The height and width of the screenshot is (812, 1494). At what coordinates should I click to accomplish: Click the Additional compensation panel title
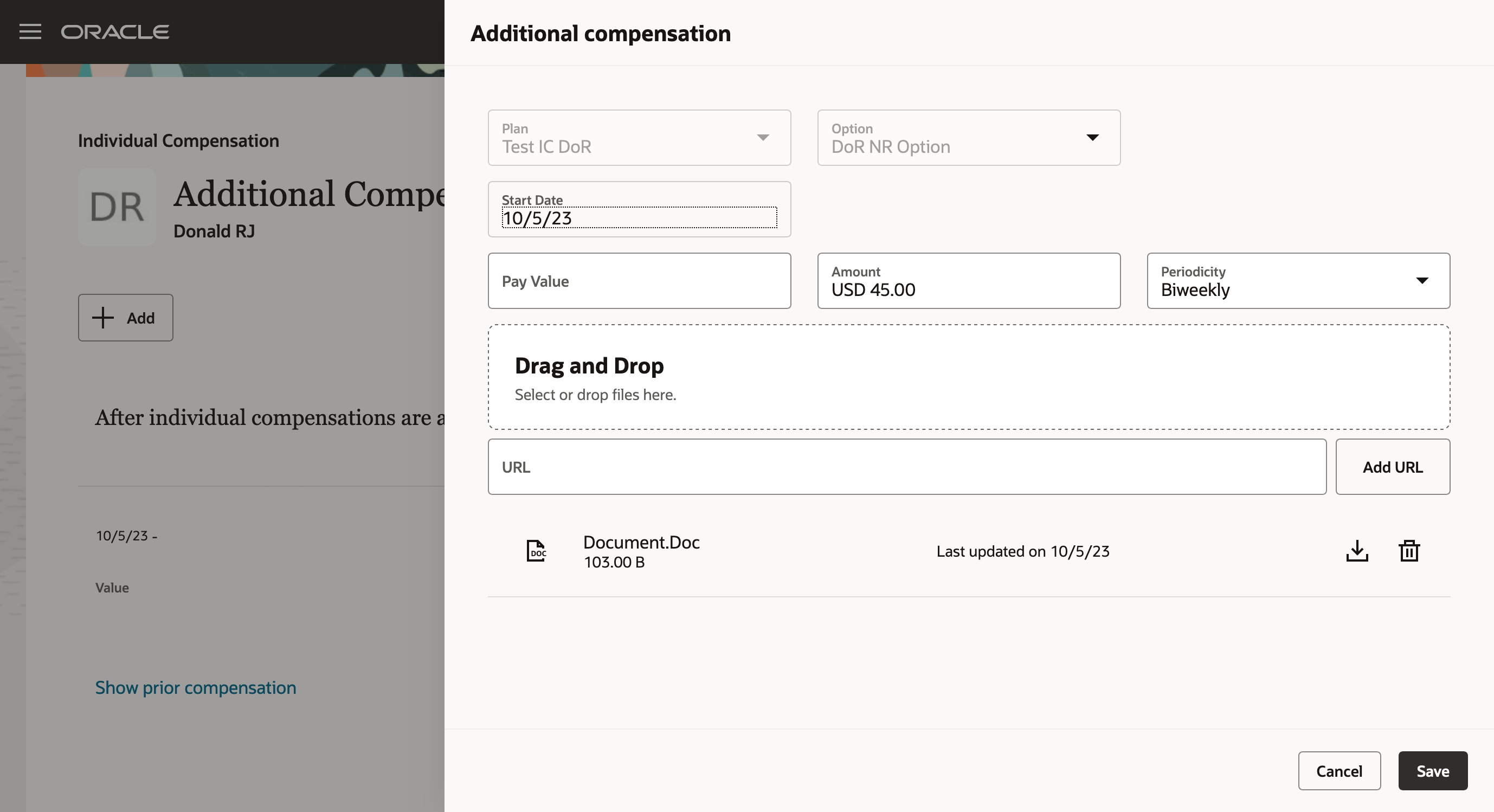tap(600, 34)
